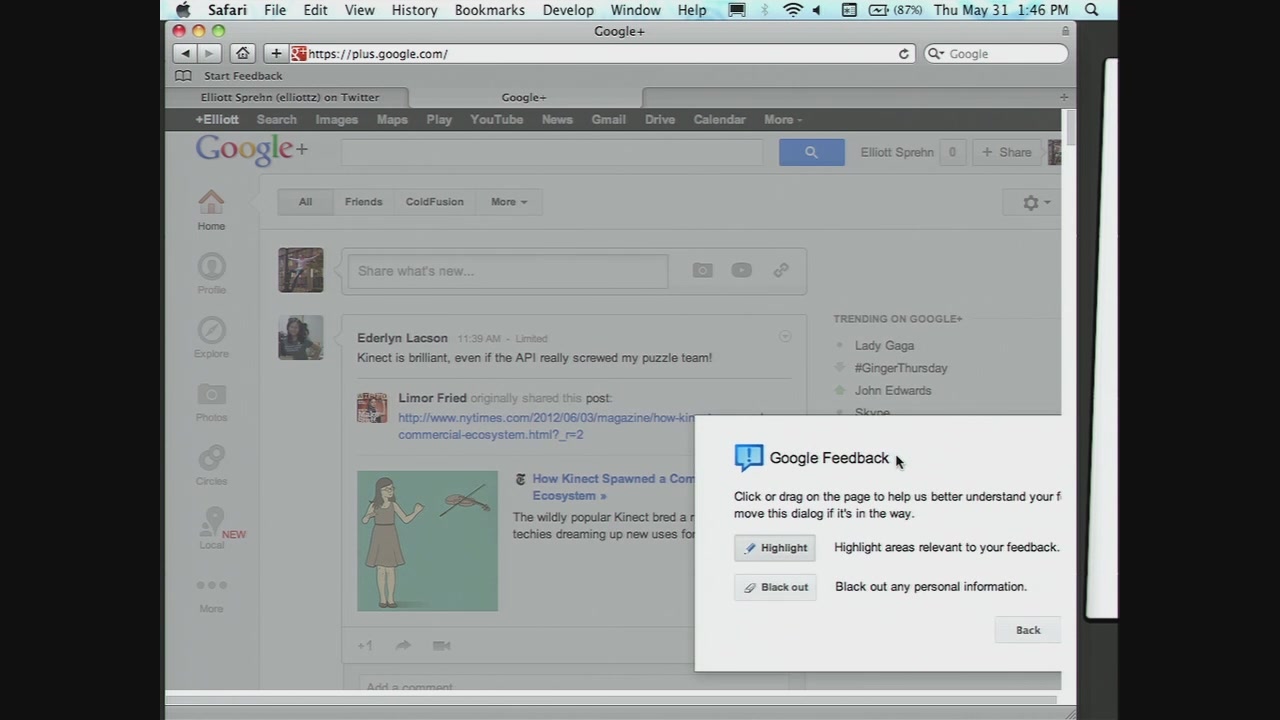Click the volume icon in the menu bar

point(817,10)
